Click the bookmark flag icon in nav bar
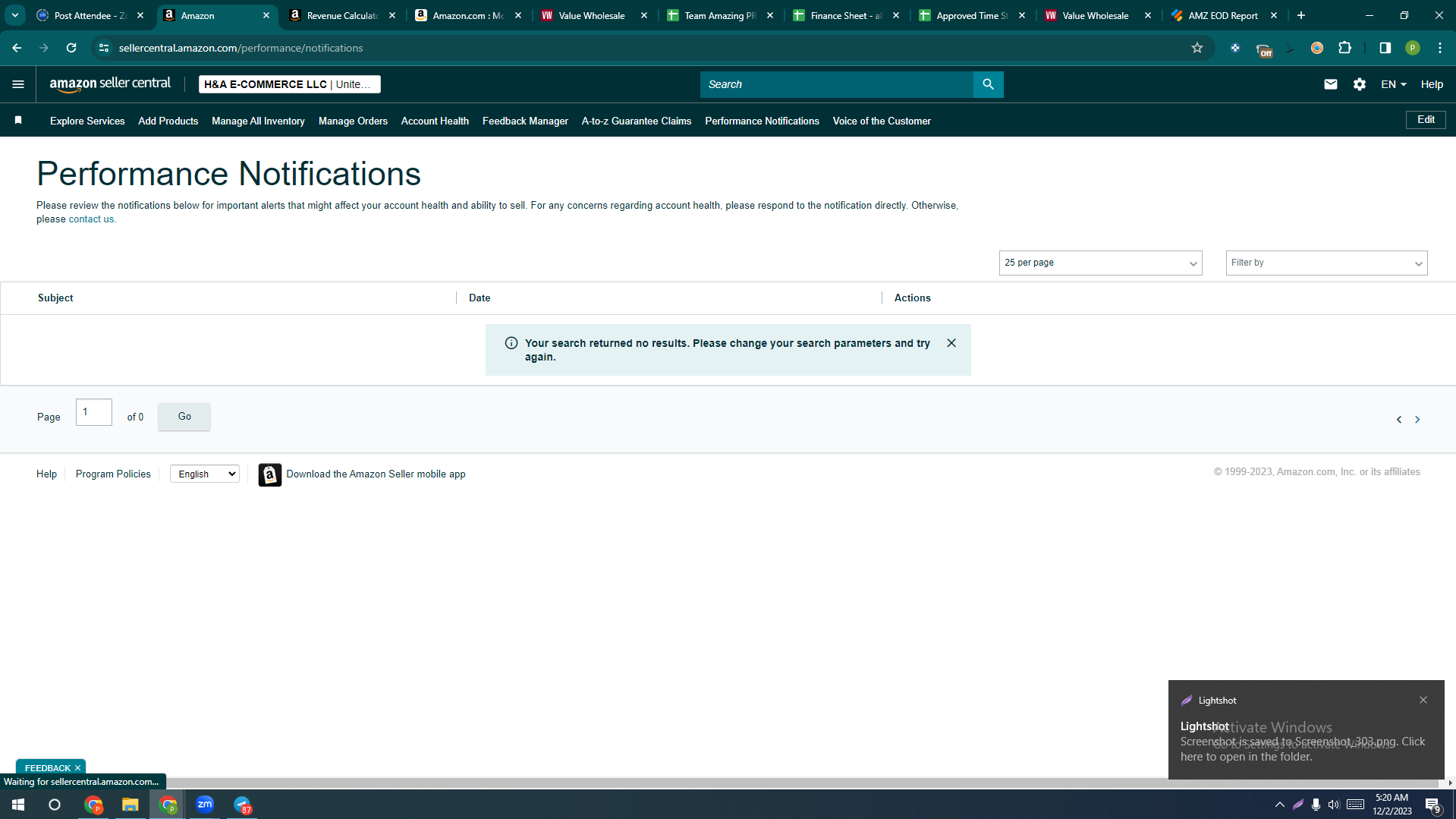Viewport: 1456px width, 819px height. tap(18, 121)
